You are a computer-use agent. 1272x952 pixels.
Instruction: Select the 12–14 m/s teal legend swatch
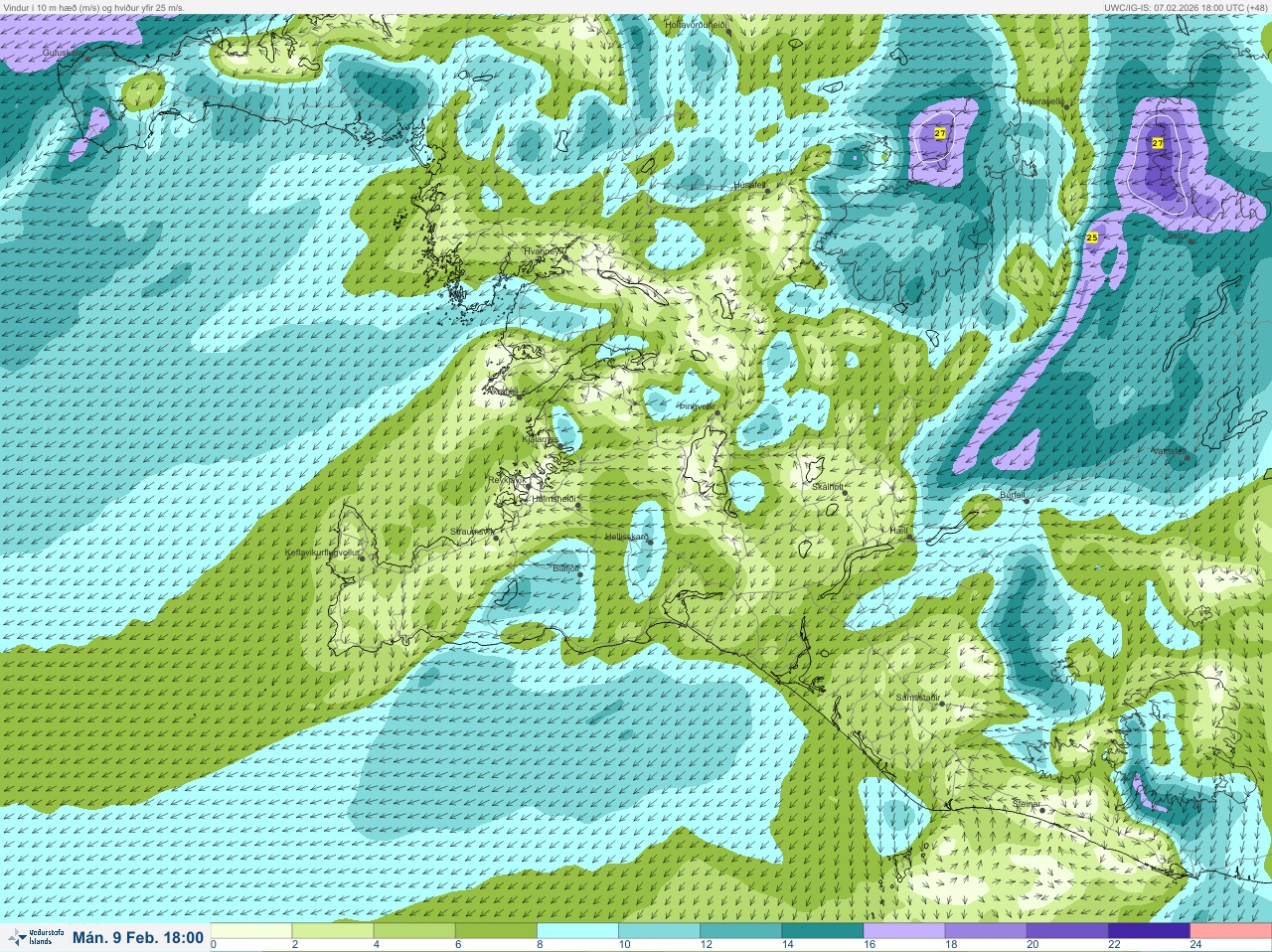[740, 931]
